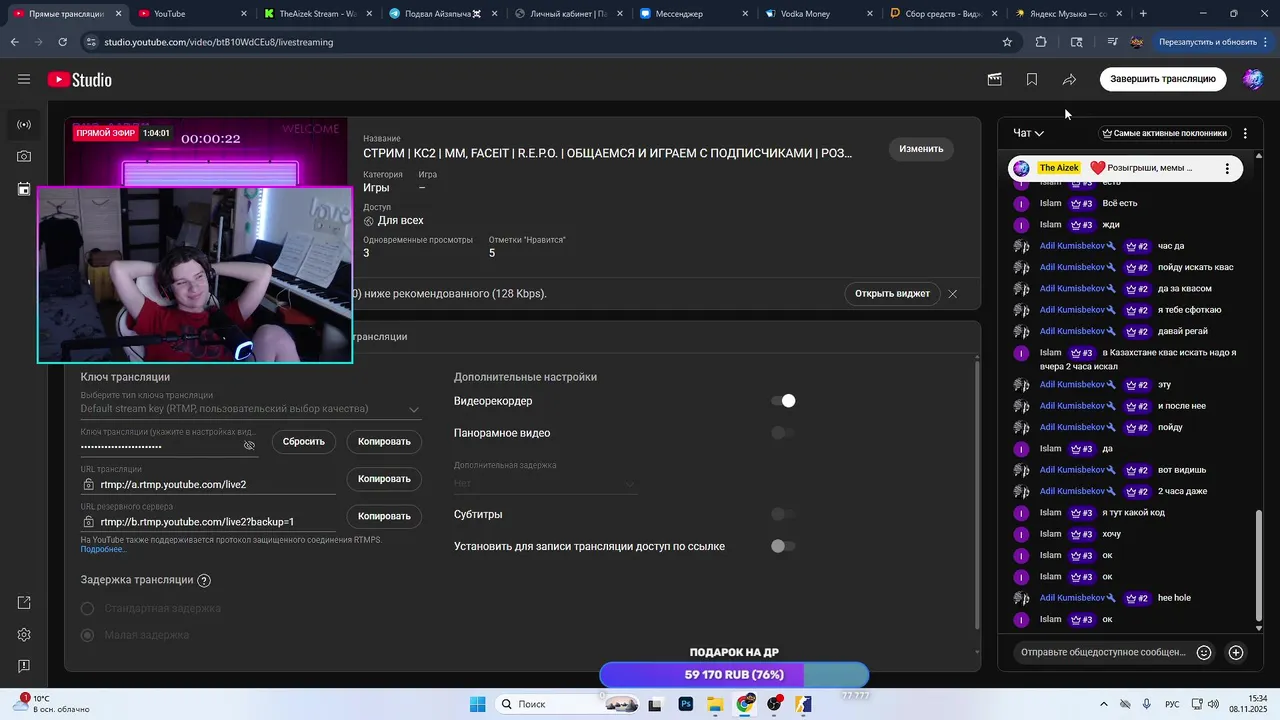This screenshot has height=720, width=1280.
Task: Open File Explorer from the taskbar
Action: click(x=715, y=704)
